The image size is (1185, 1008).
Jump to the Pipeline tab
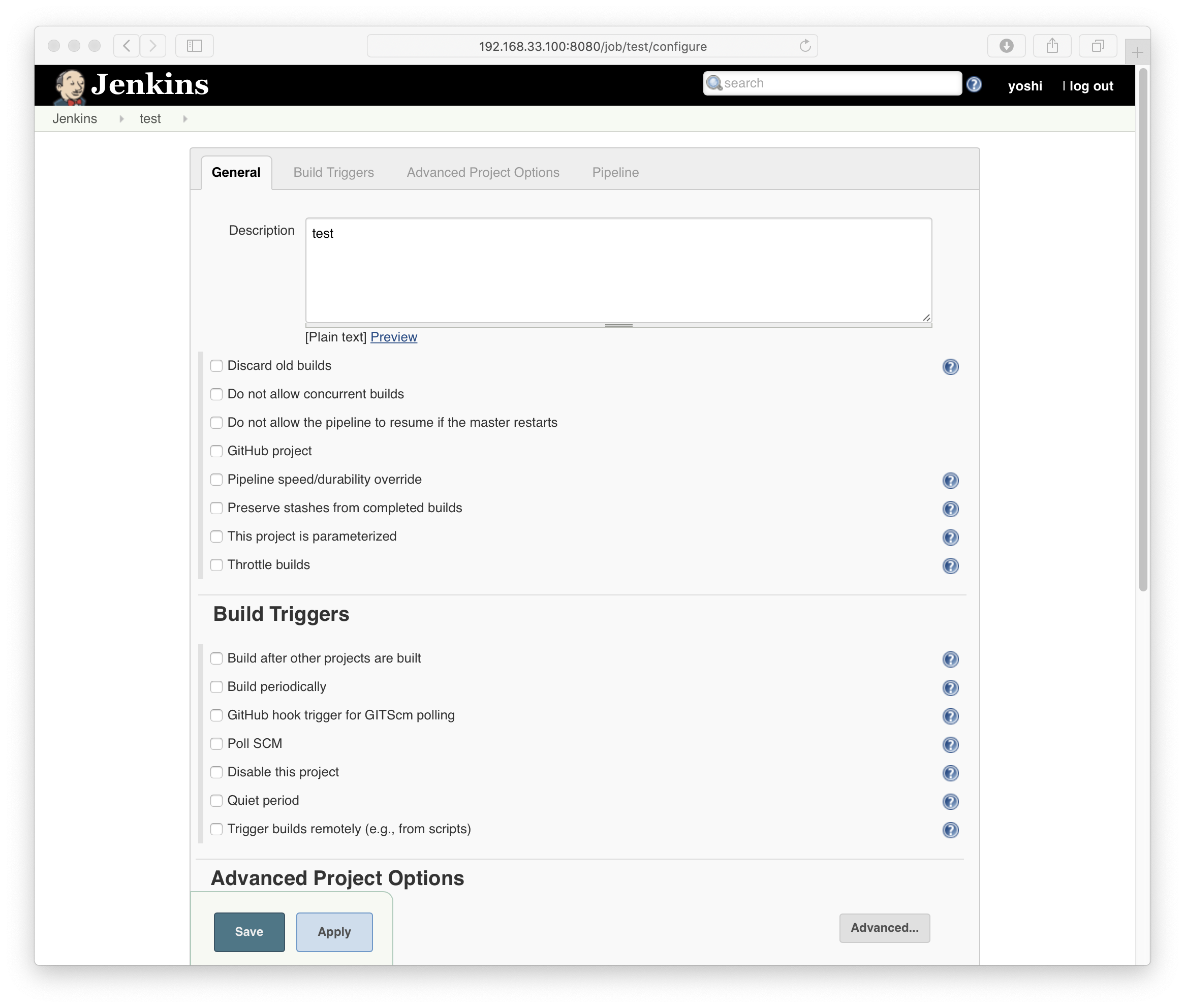pos(615,173)
